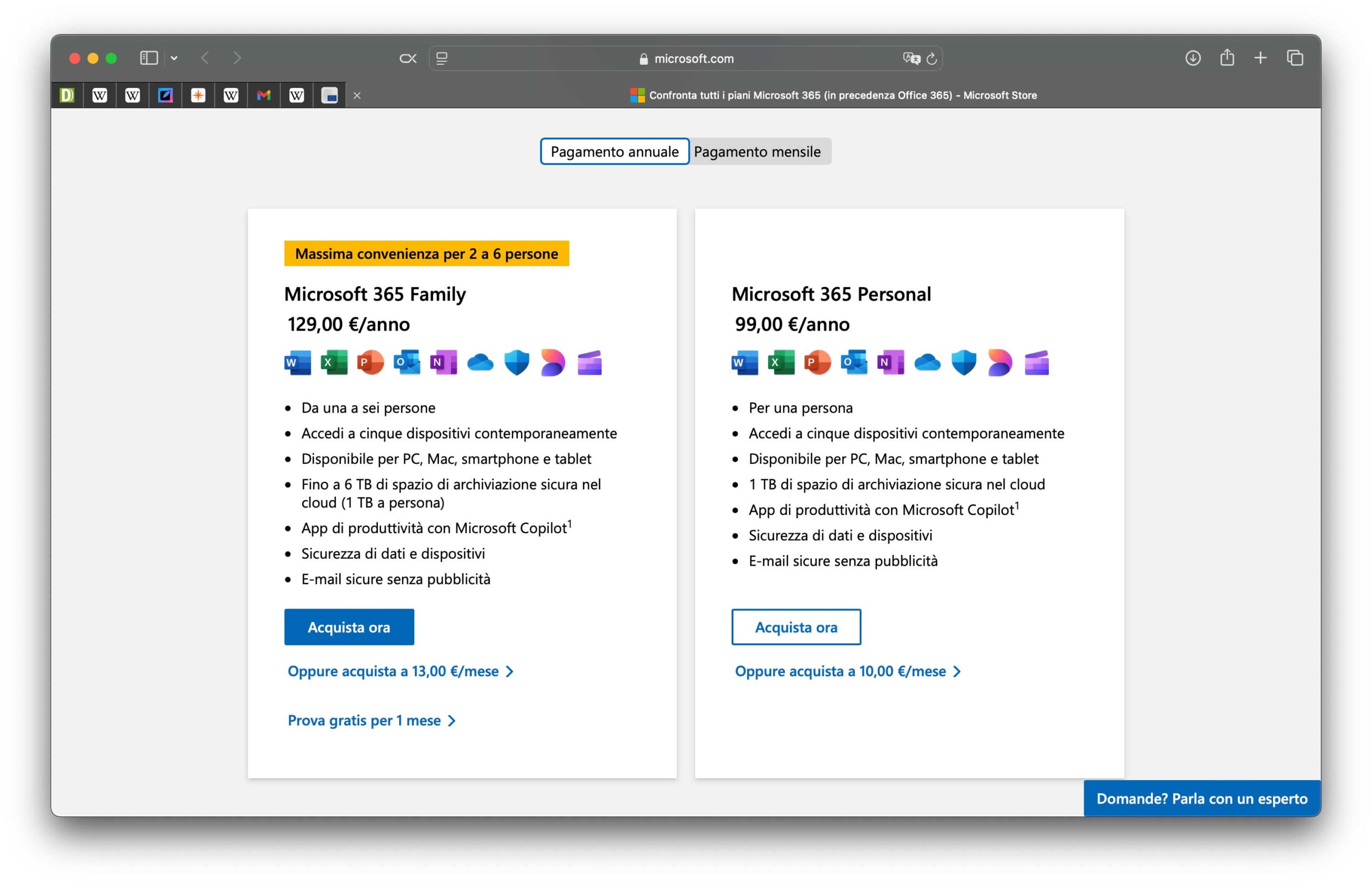The width and height of the screenshot is (1372, 884).
Task: Click the Defender shield icon under Personal
Action: click(x=963, y=362)
